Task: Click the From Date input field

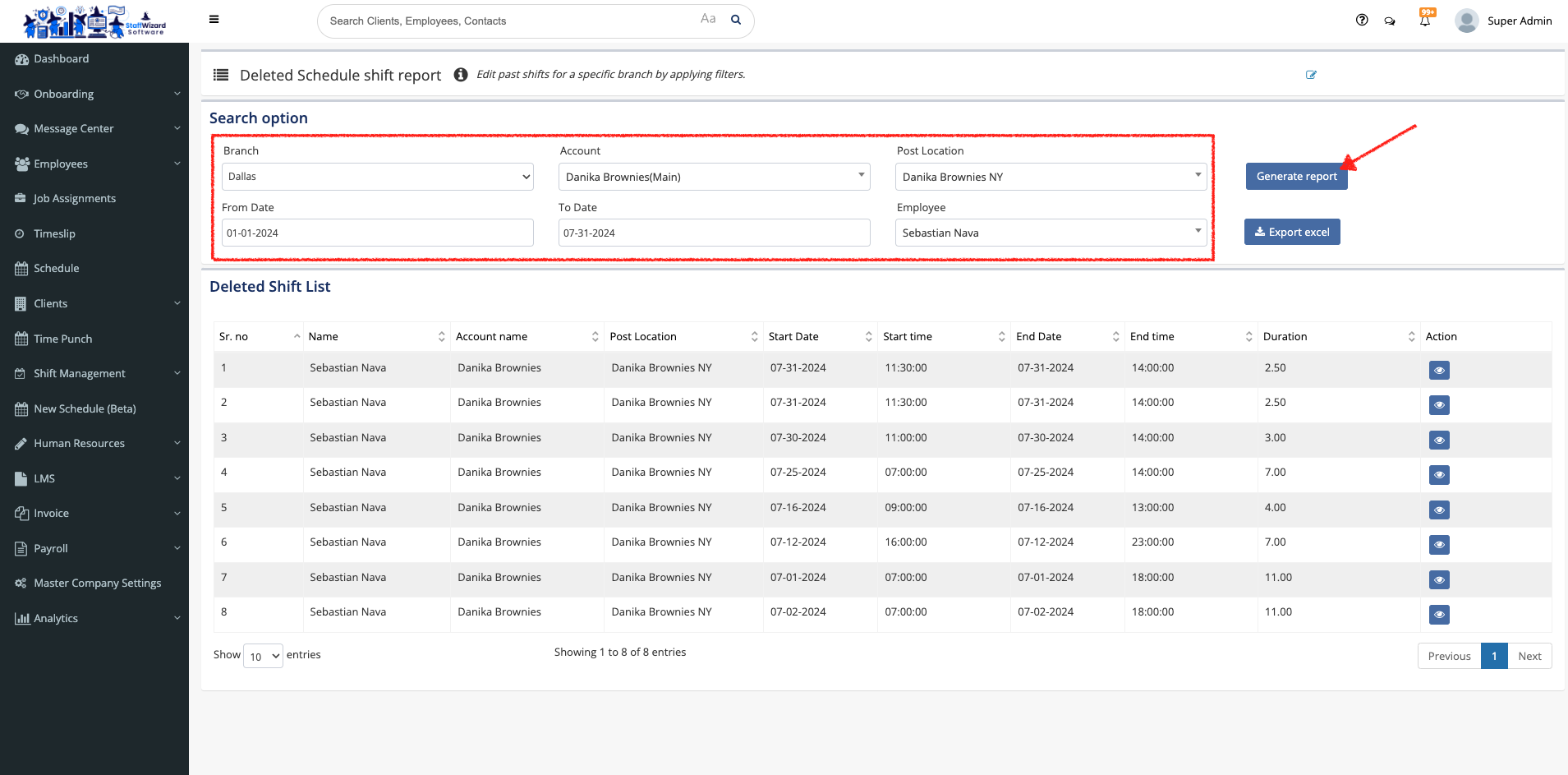Action: (378, 233)
